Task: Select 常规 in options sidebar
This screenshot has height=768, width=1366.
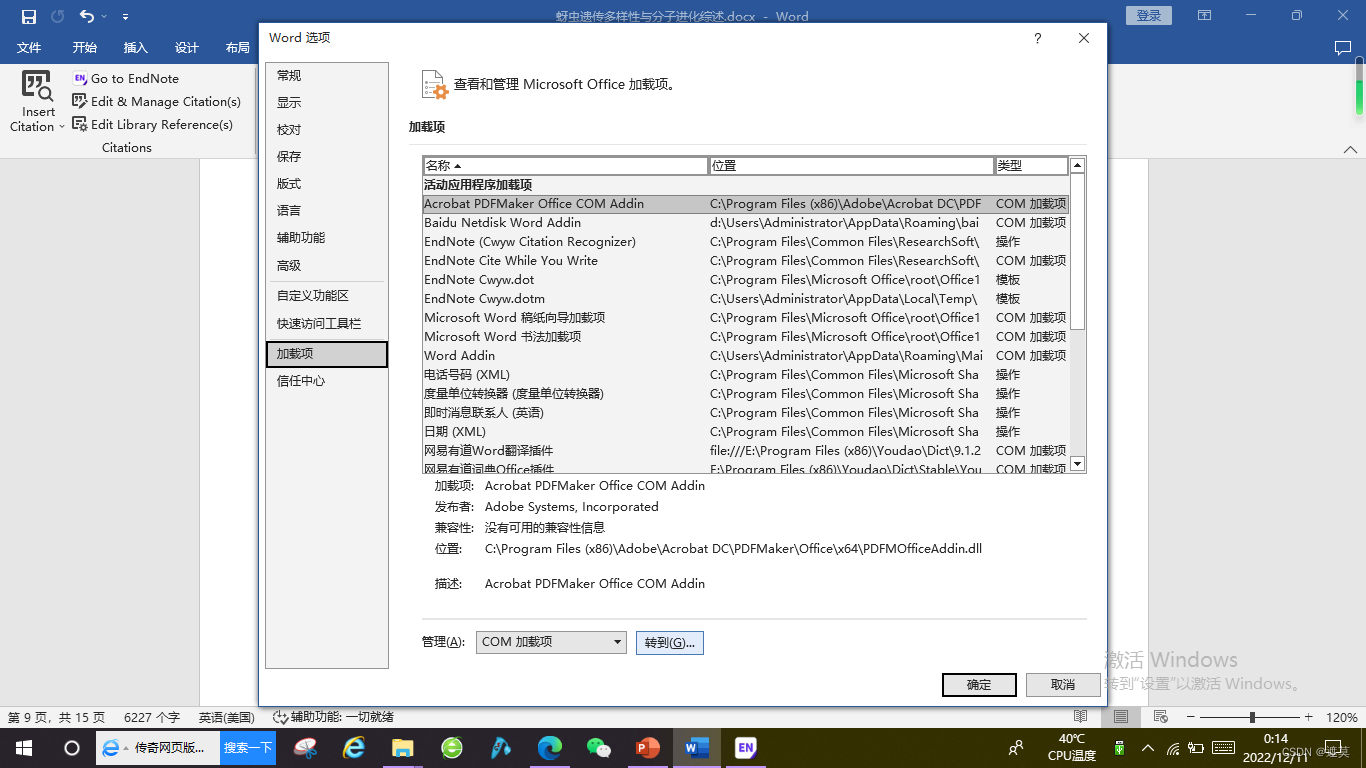Action: 326,75
